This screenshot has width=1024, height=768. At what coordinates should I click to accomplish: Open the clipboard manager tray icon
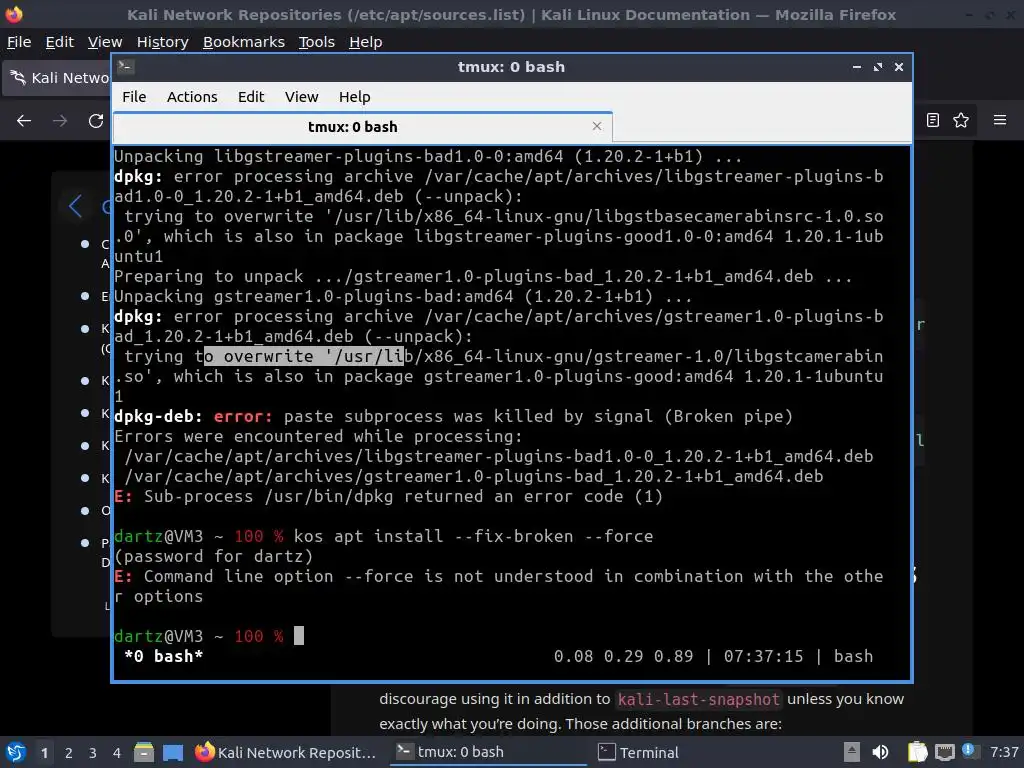click(x=917, y=752)
